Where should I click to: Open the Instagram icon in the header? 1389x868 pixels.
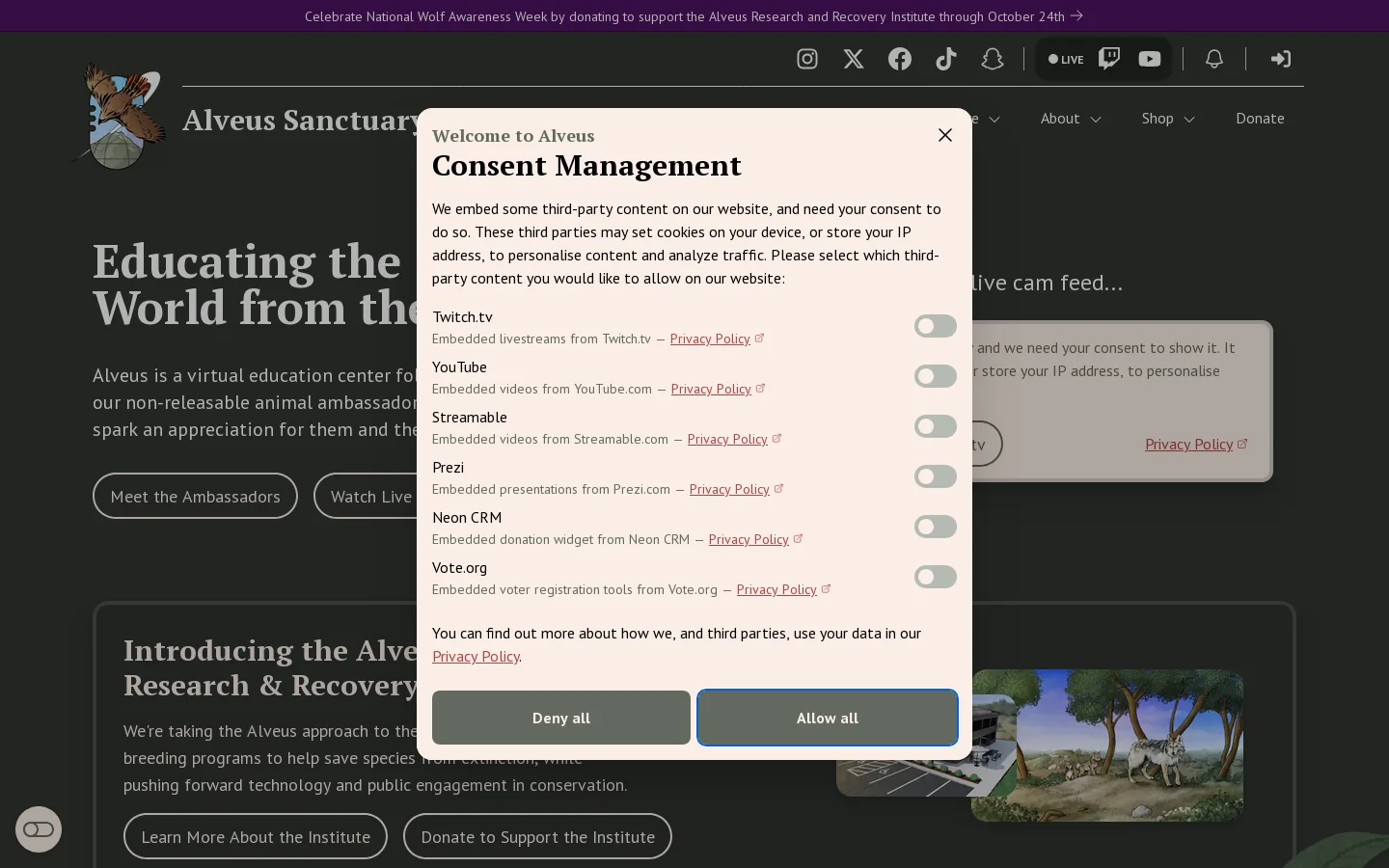(807, 59)
